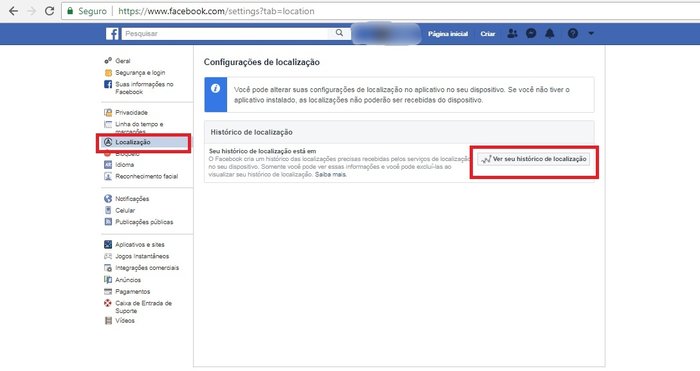The image size is (700, 371).
Task: Click the Configurações de localização heading
Action: [x=262, y=62]
